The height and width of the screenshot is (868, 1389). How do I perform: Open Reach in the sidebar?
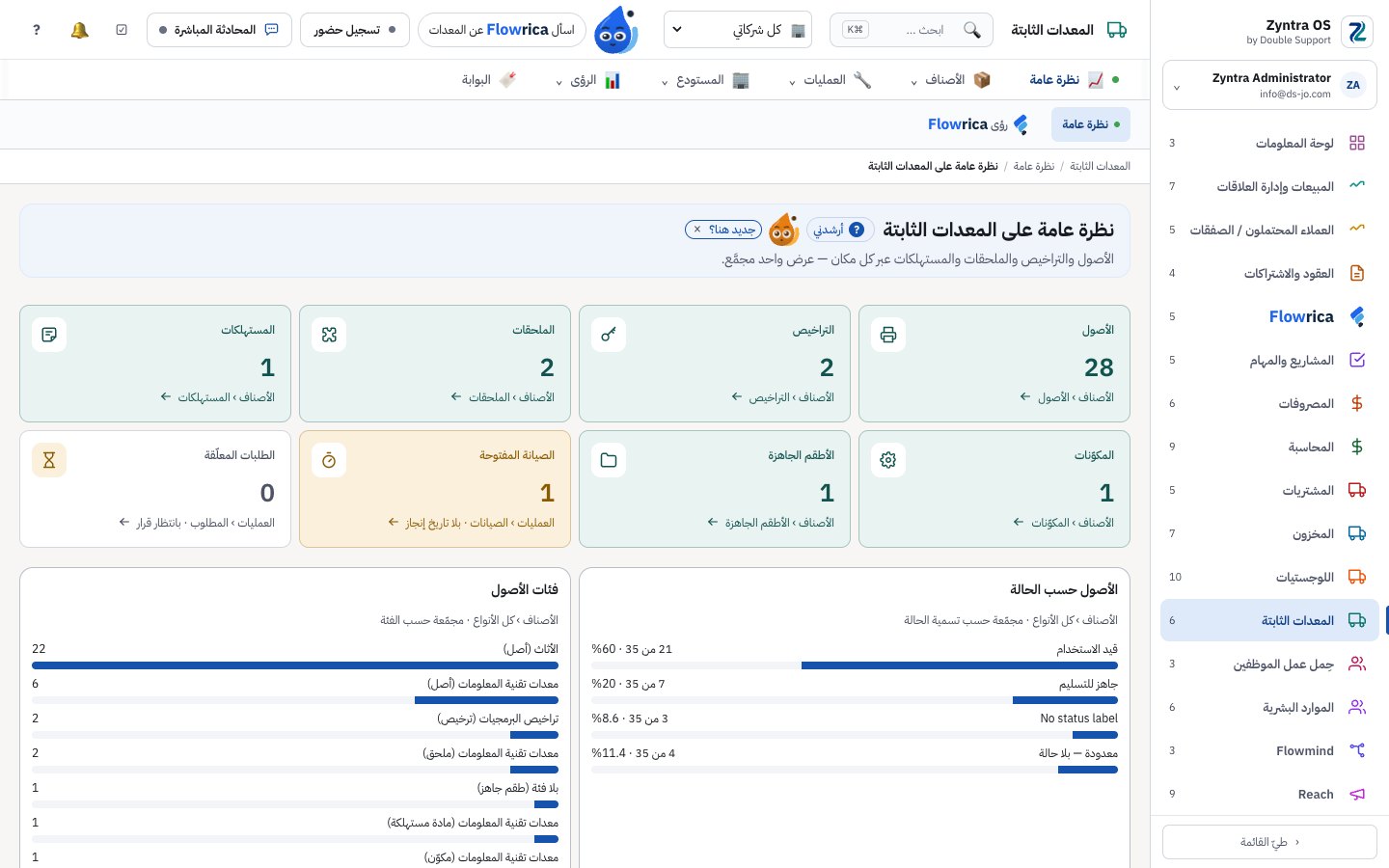tap(1269, 794)
